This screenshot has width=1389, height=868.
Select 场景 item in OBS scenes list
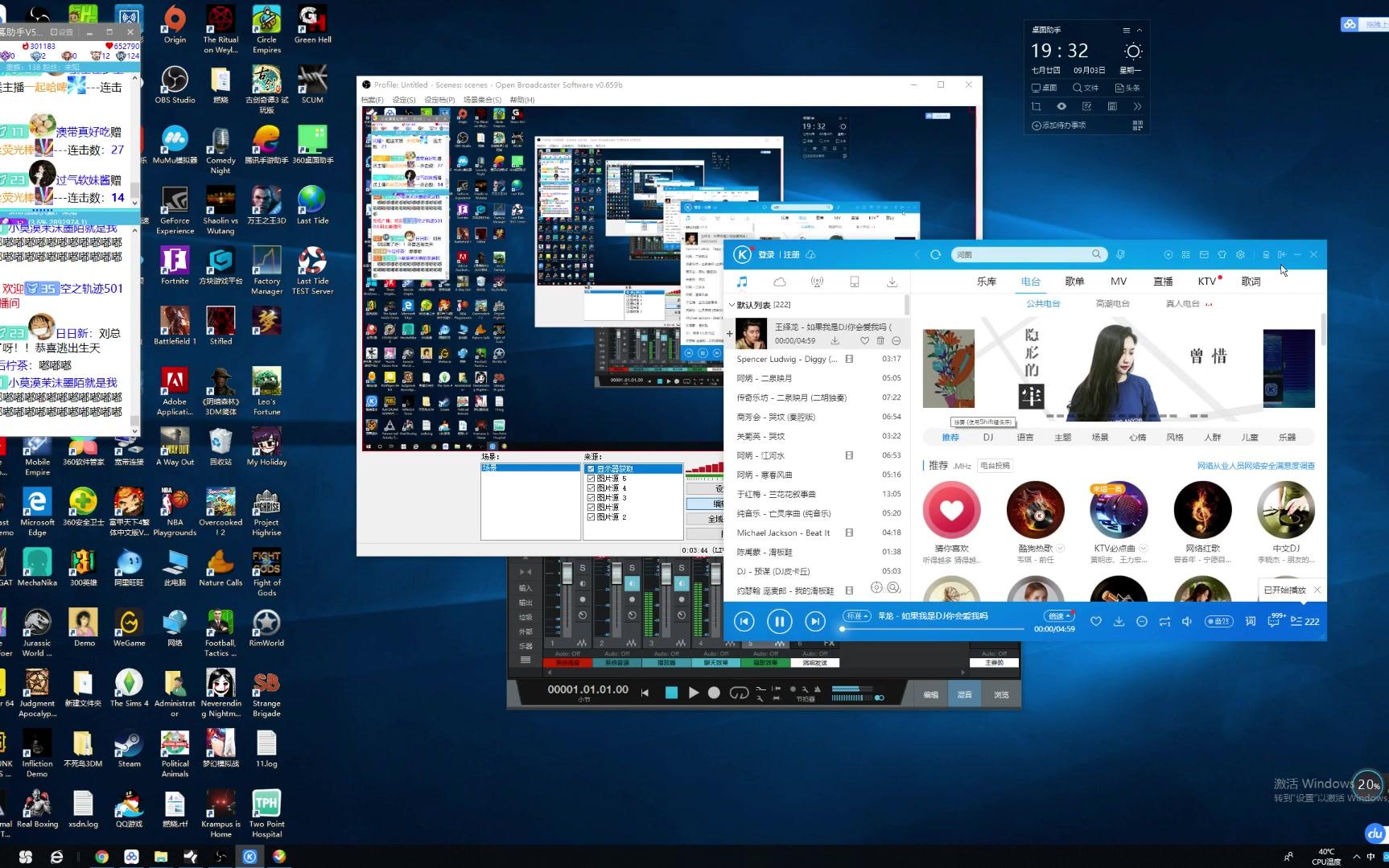530,467
